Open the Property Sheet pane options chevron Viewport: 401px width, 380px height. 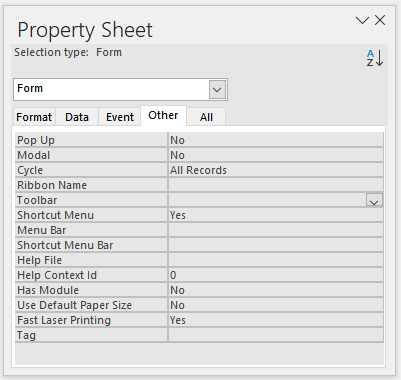point(362,20)
